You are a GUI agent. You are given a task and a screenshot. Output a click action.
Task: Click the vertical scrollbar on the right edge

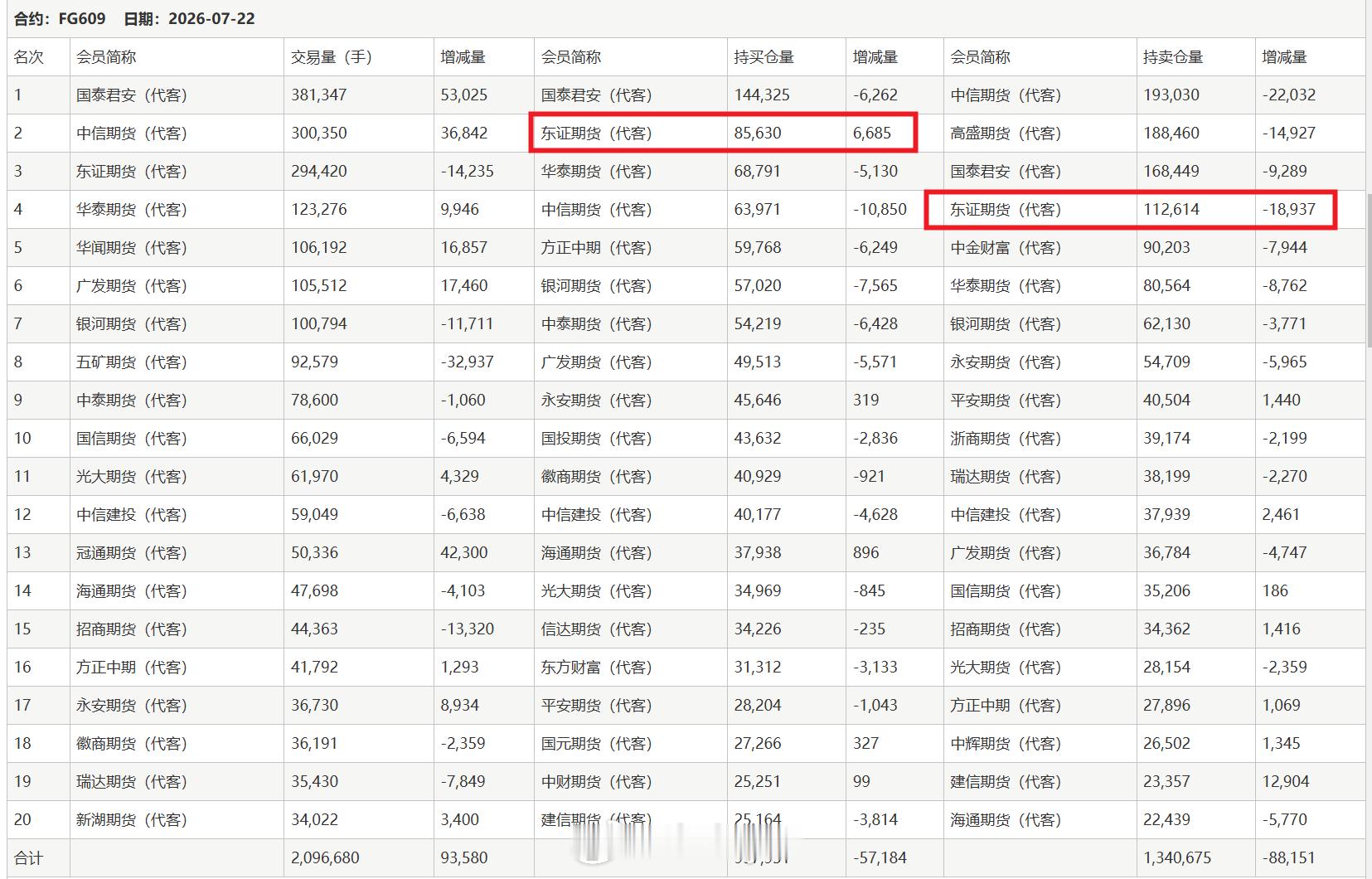point(1369,270)
